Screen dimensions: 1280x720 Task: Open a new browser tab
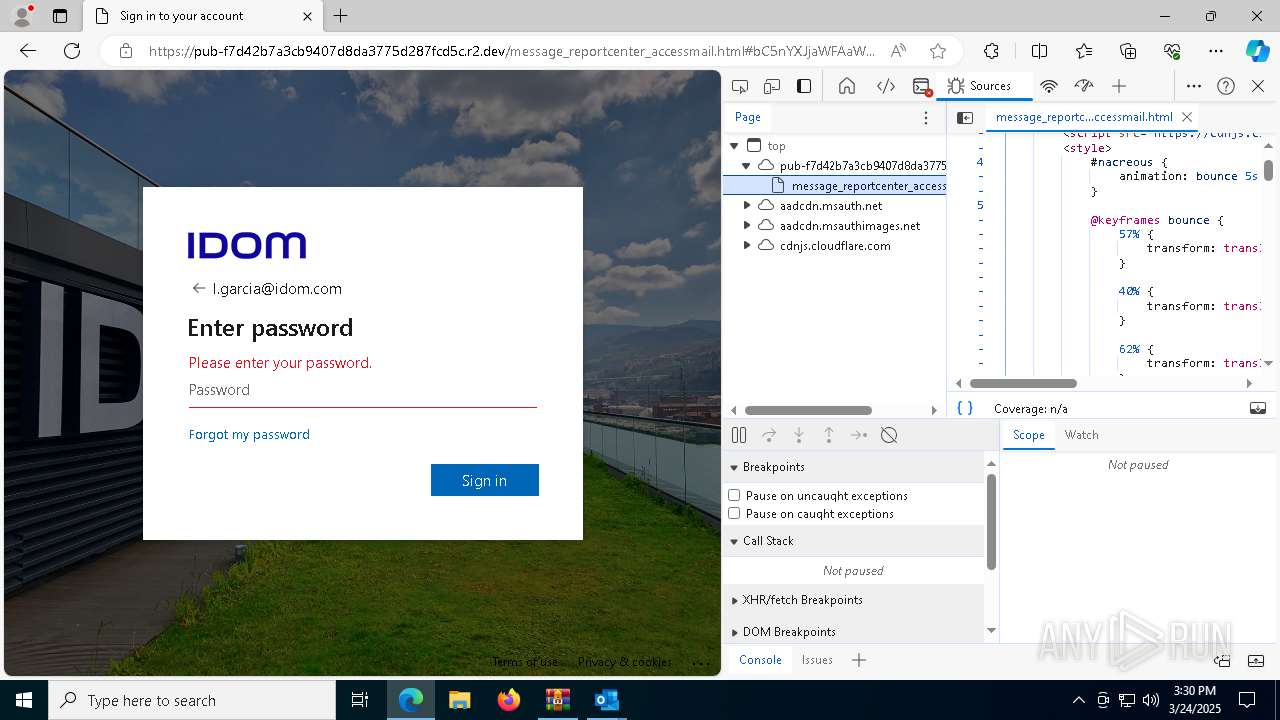[341, 16]
